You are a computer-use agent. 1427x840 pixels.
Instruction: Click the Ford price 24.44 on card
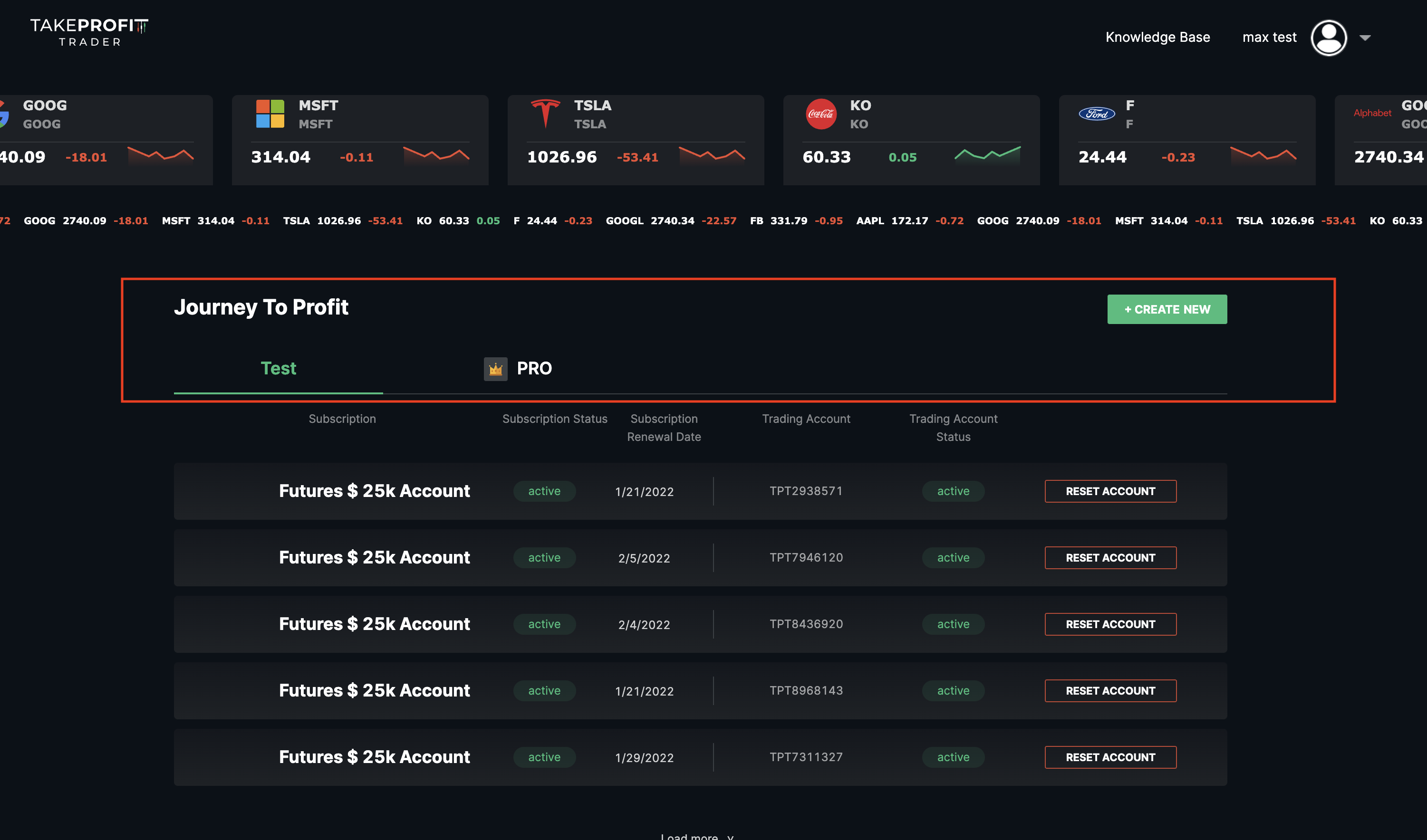point(1102,157)
